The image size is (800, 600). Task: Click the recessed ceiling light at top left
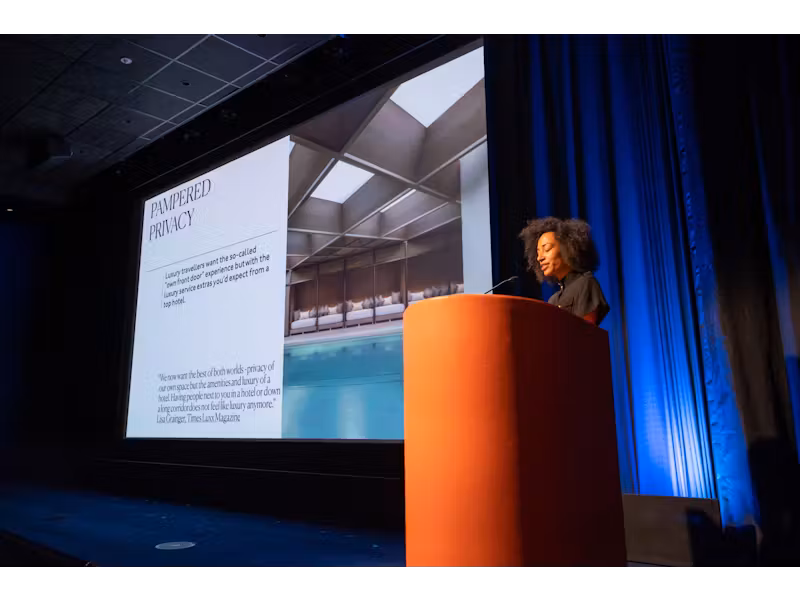(x=125, y=60)
